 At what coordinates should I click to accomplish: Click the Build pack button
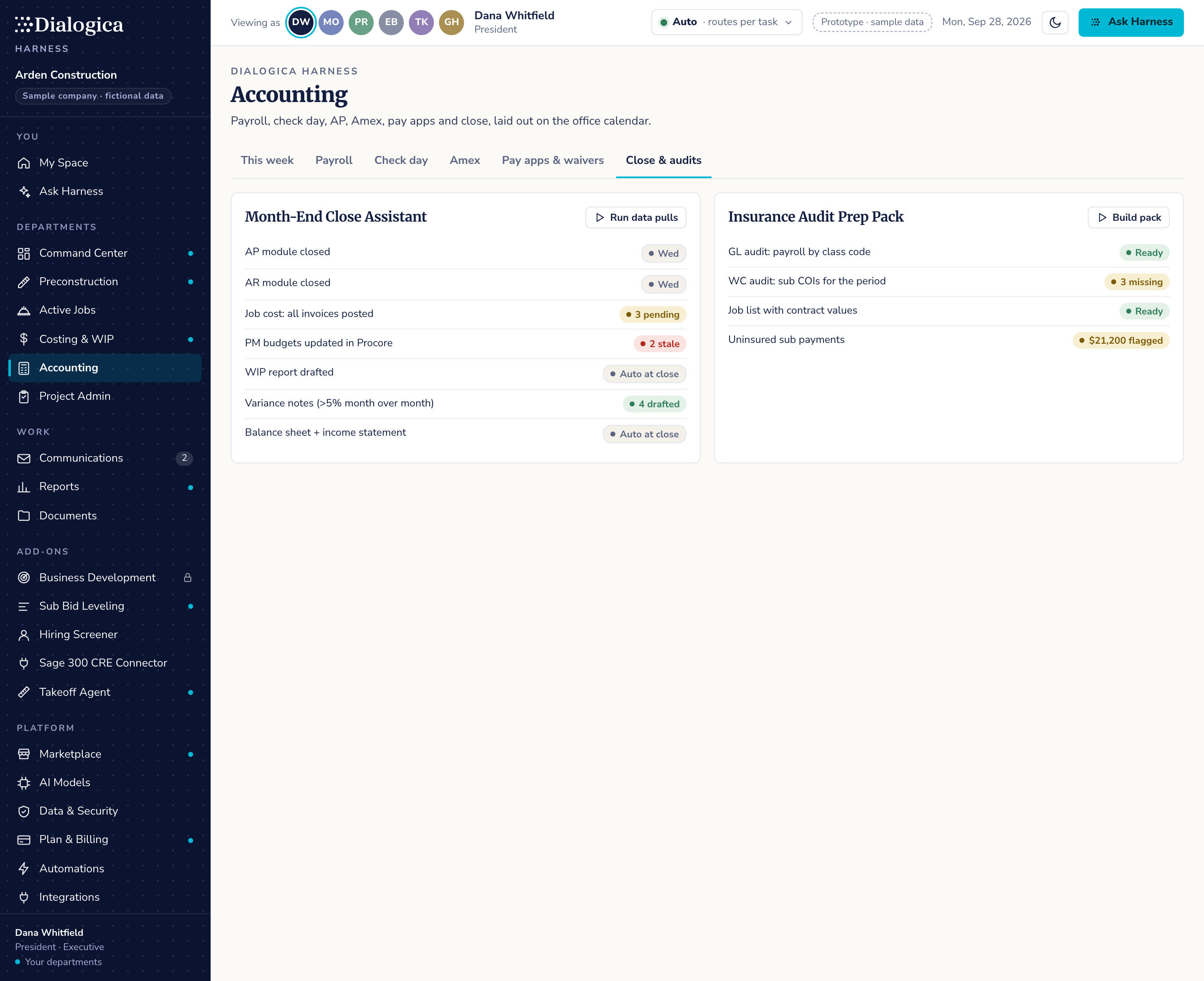pyautogui.click(x=1128, y=217)
